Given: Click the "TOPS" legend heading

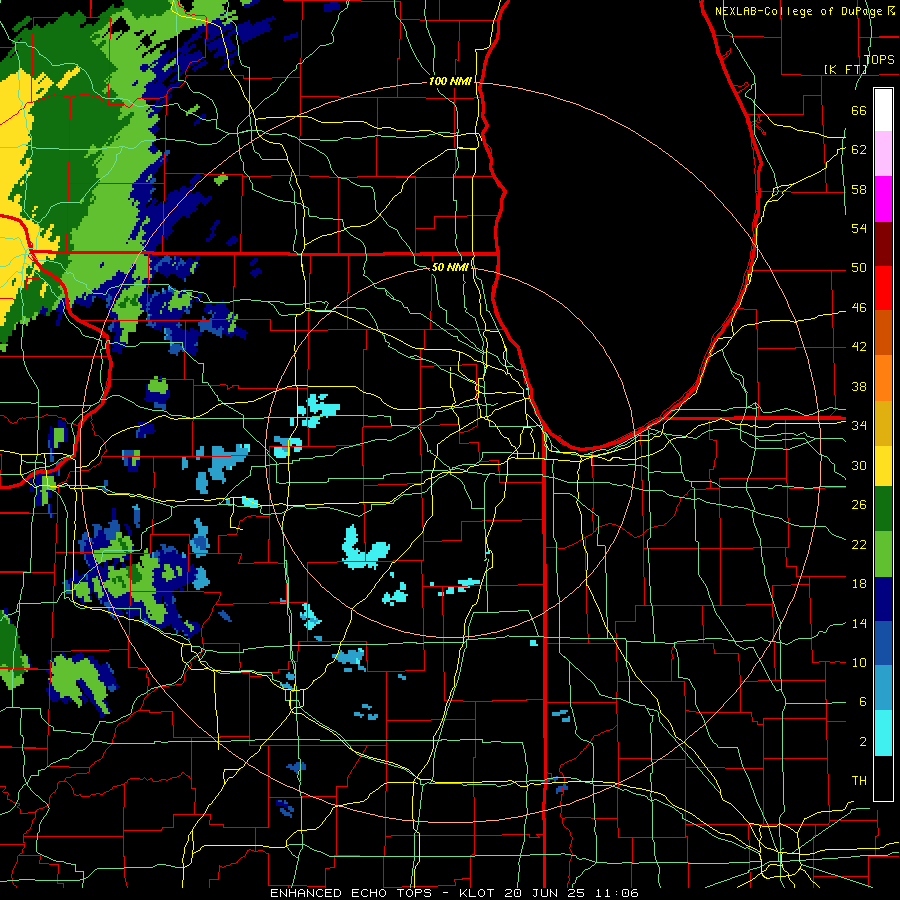Looking at the screenshot, I should click(879, 59).
